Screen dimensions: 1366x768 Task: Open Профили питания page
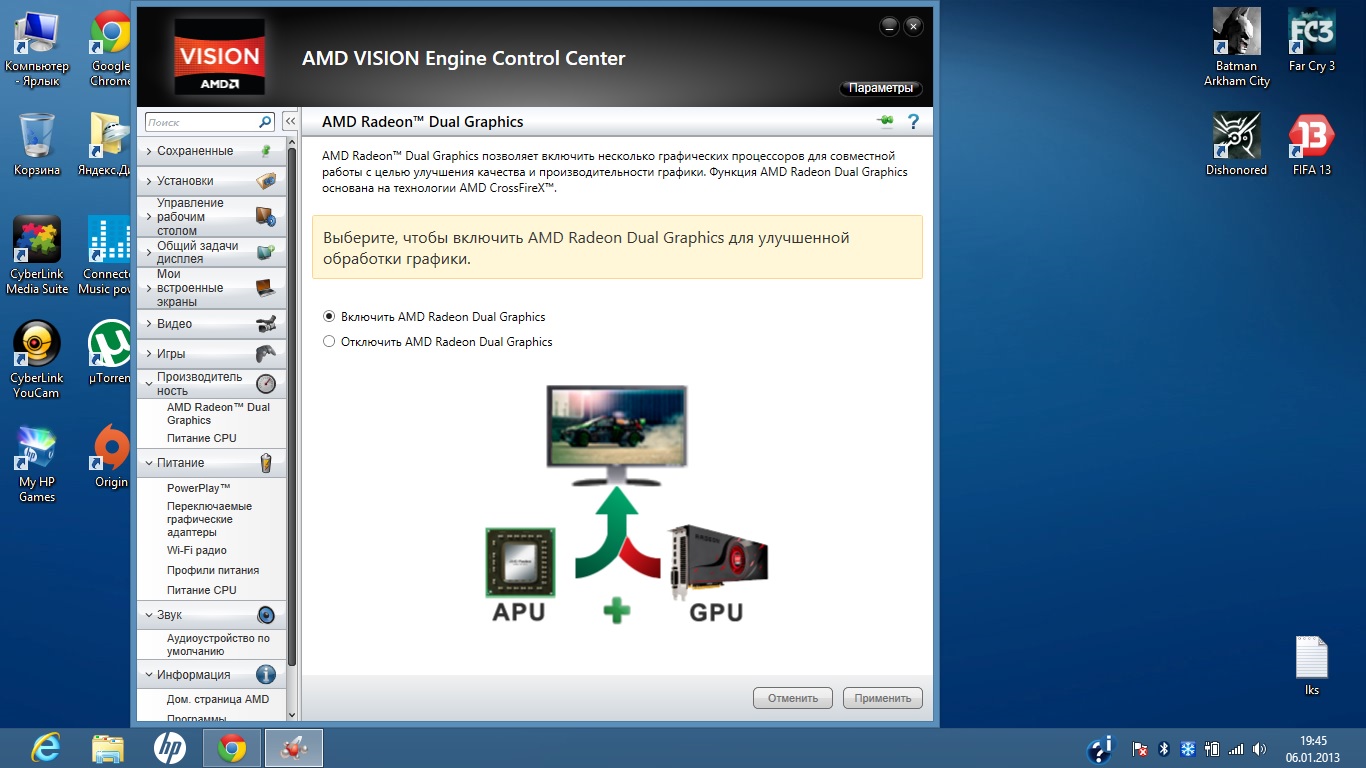(x=213, y=570)
